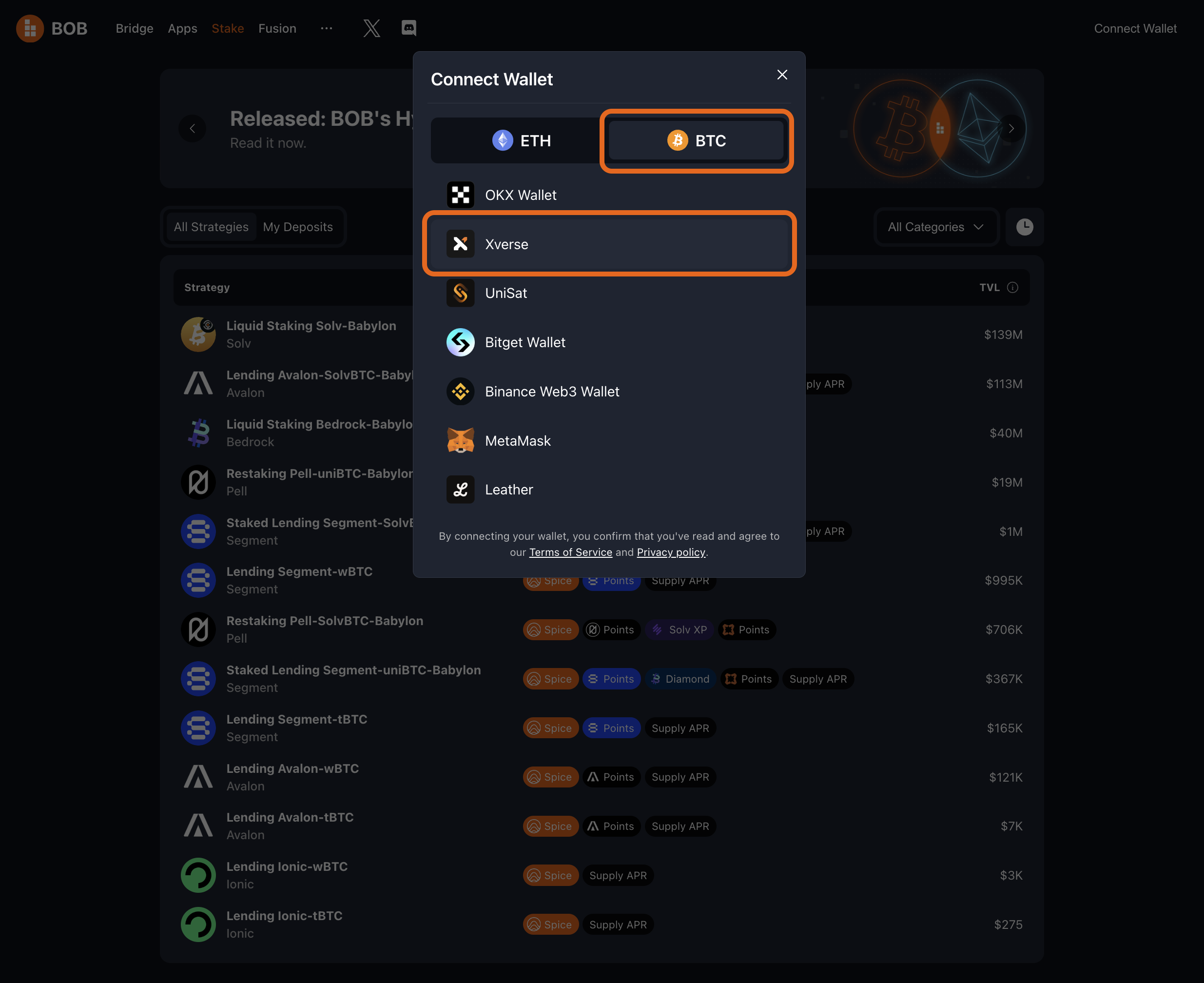Switch to My Deposits view
This screenshot has height=983, width=1204.
click(298, 227)
